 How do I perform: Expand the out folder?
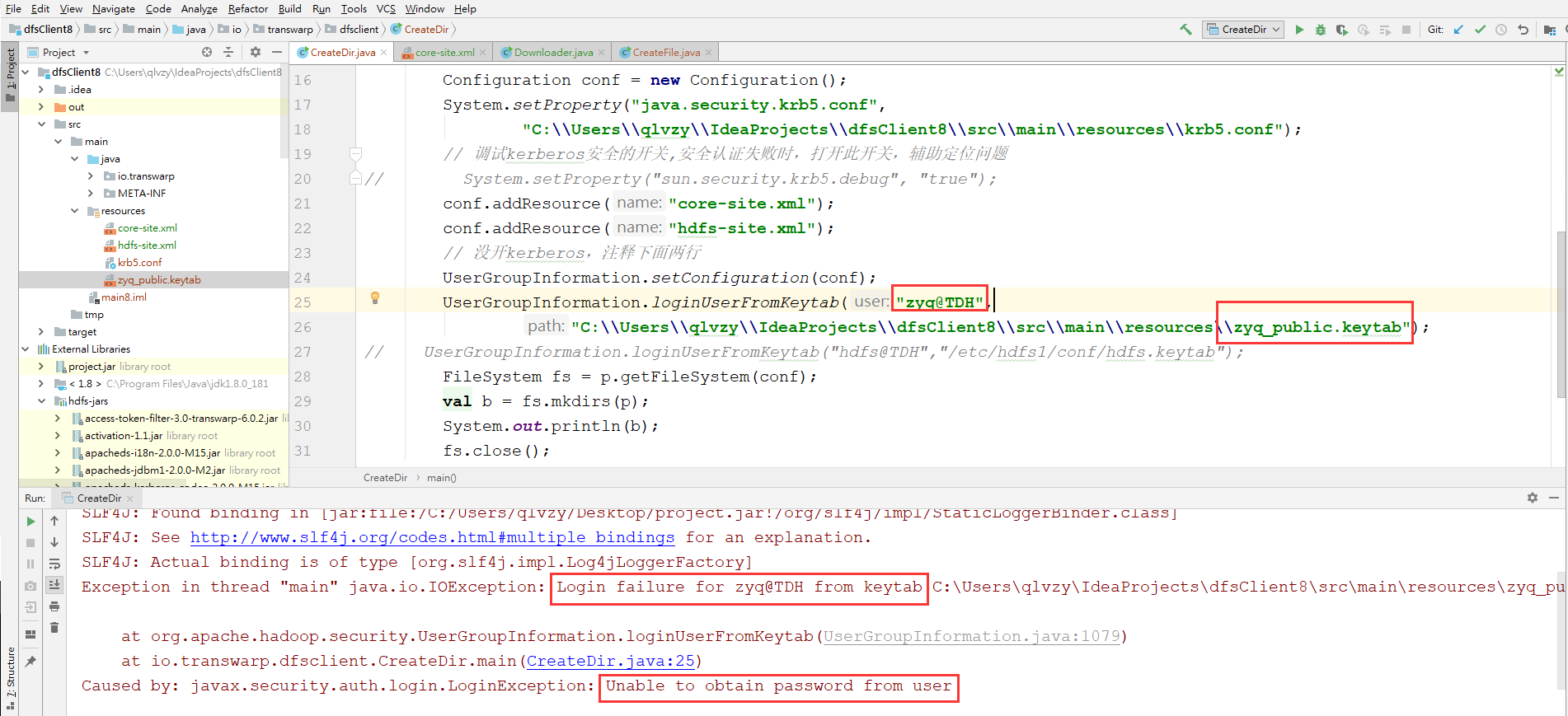click(41, 107)
